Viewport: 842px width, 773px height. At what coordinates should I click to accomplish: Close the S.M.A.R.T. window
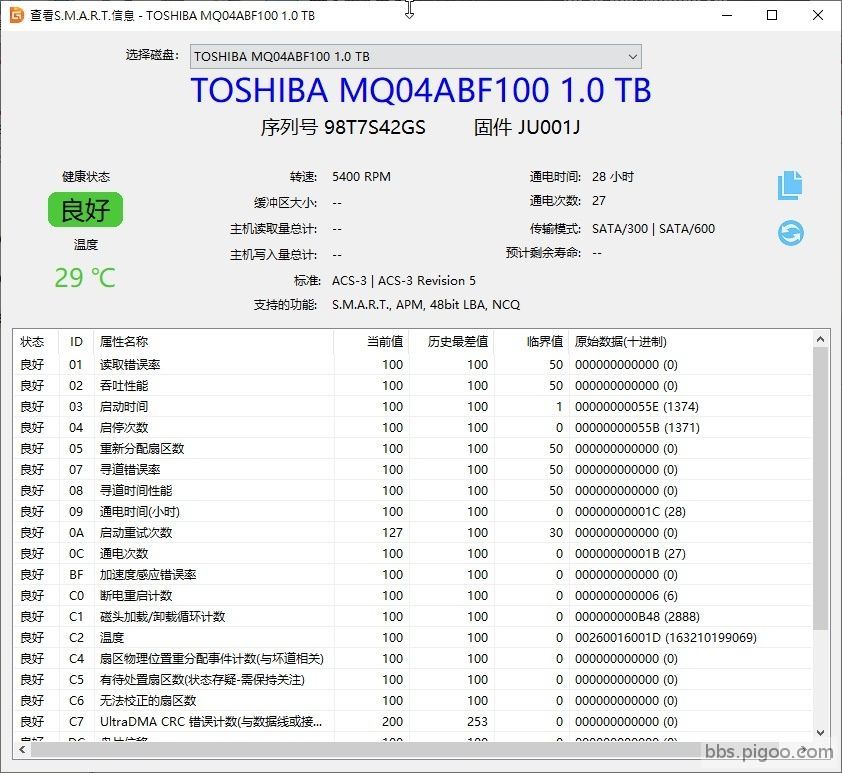tap(818, 15)
